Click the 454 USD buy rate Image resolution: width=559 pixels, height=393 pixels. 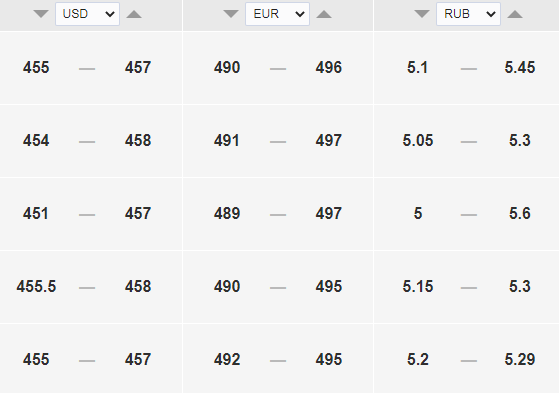tap(36, 141)
